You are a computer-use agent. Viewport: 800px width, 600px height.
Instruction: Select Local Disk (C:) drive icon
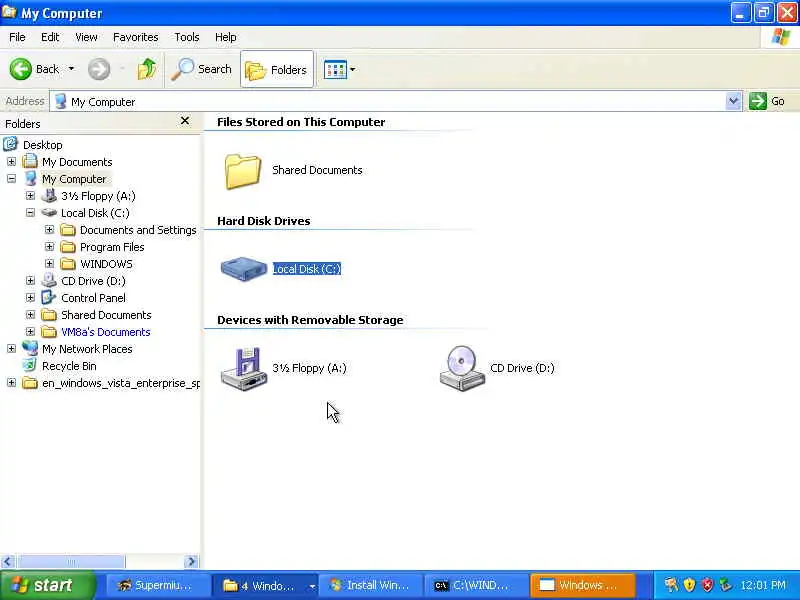(244, 268)
